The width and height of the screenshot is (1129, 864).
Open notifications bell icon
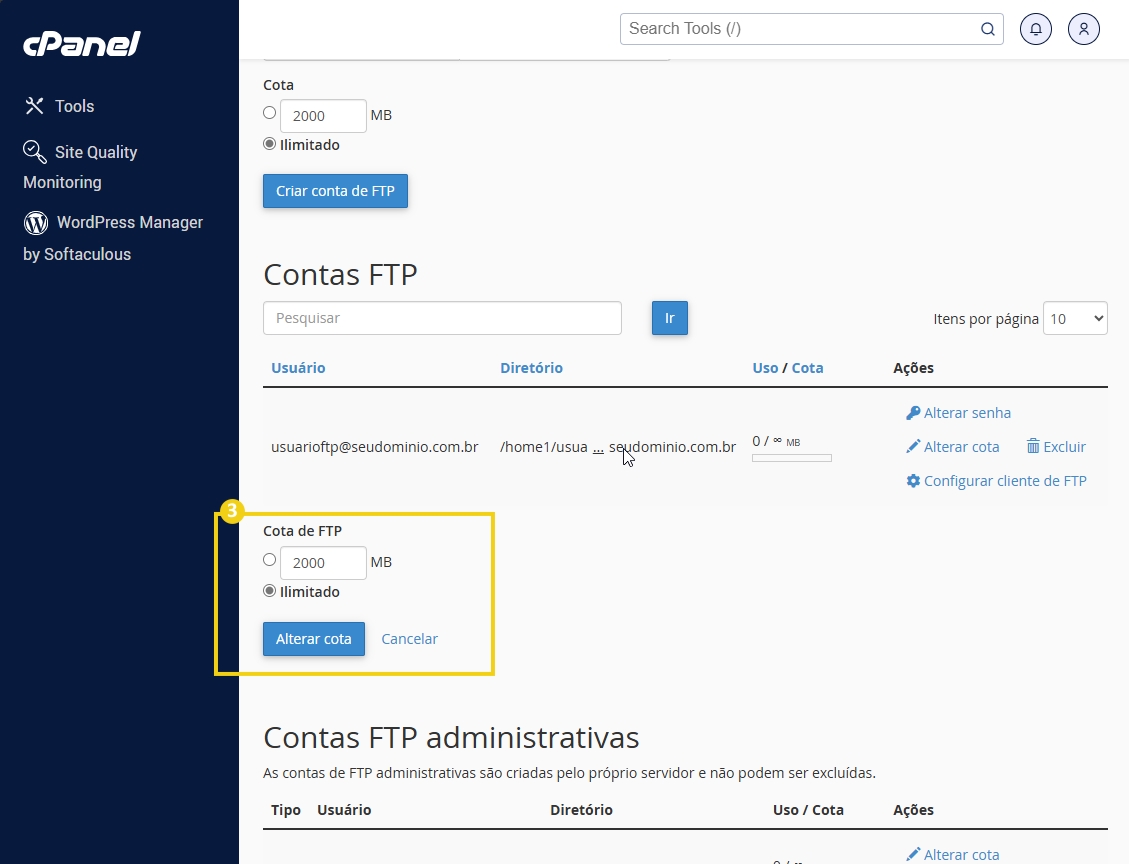[1035, 29]
